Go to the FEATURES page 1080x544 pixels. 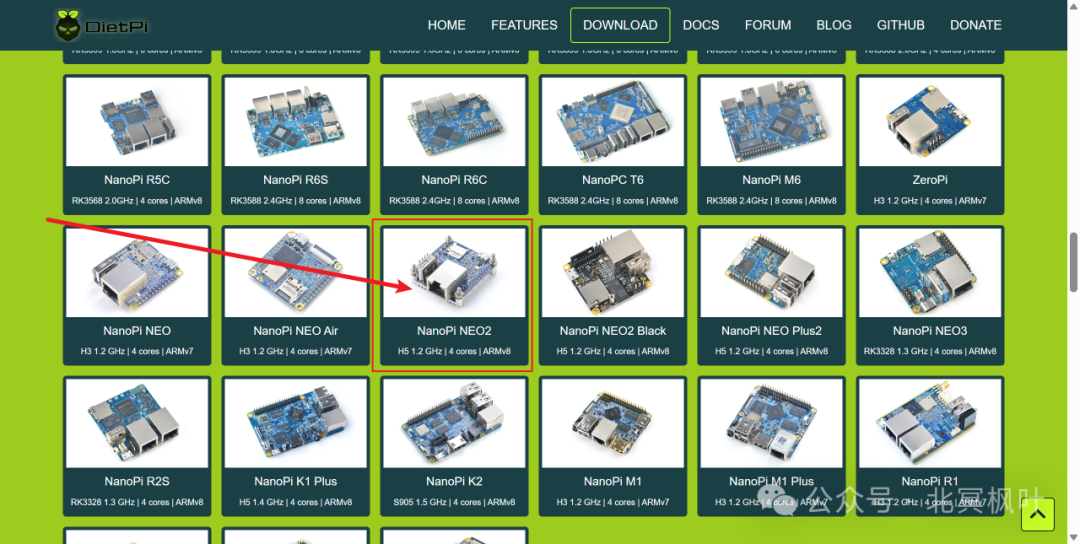(x=524, y=25)
